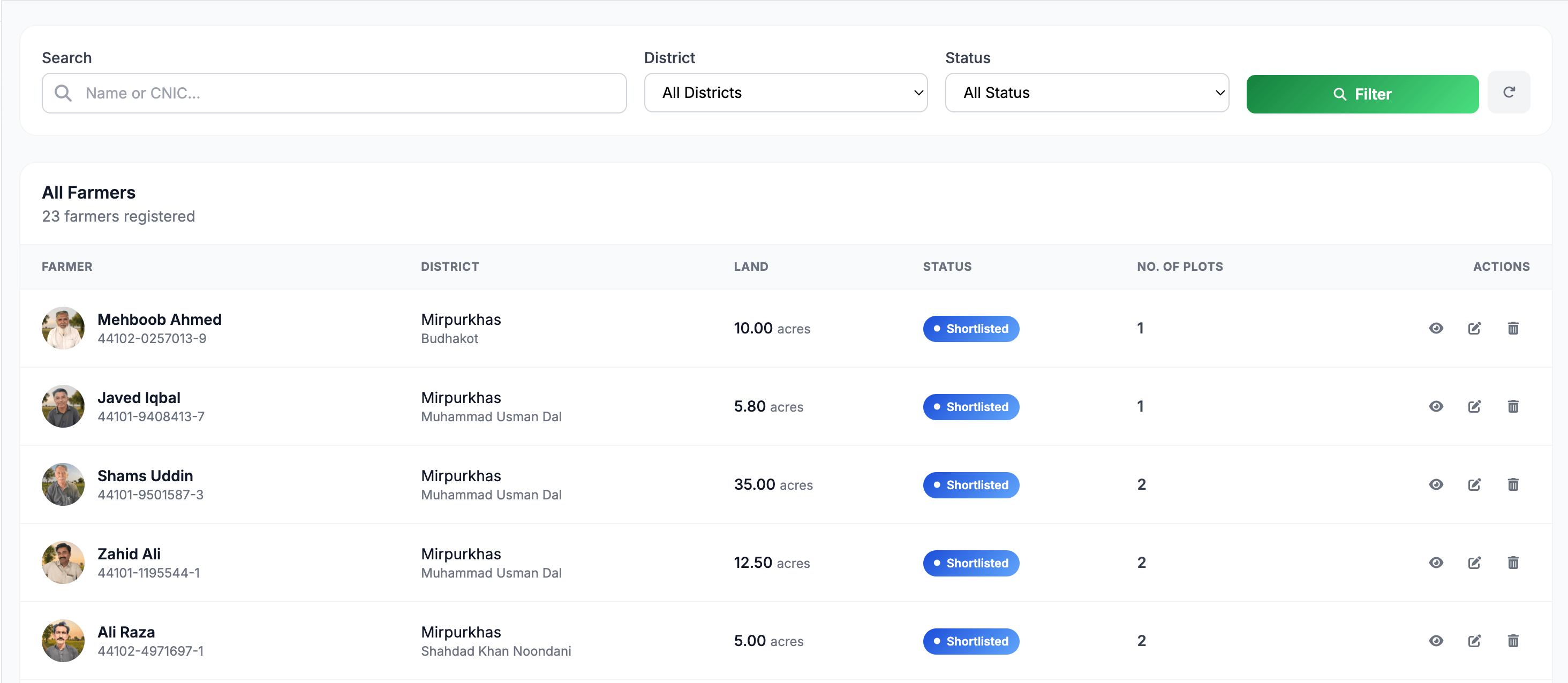Screen dimensions: 1568x683
Task: Apply filters with the Filter button
Action: 1362,94
